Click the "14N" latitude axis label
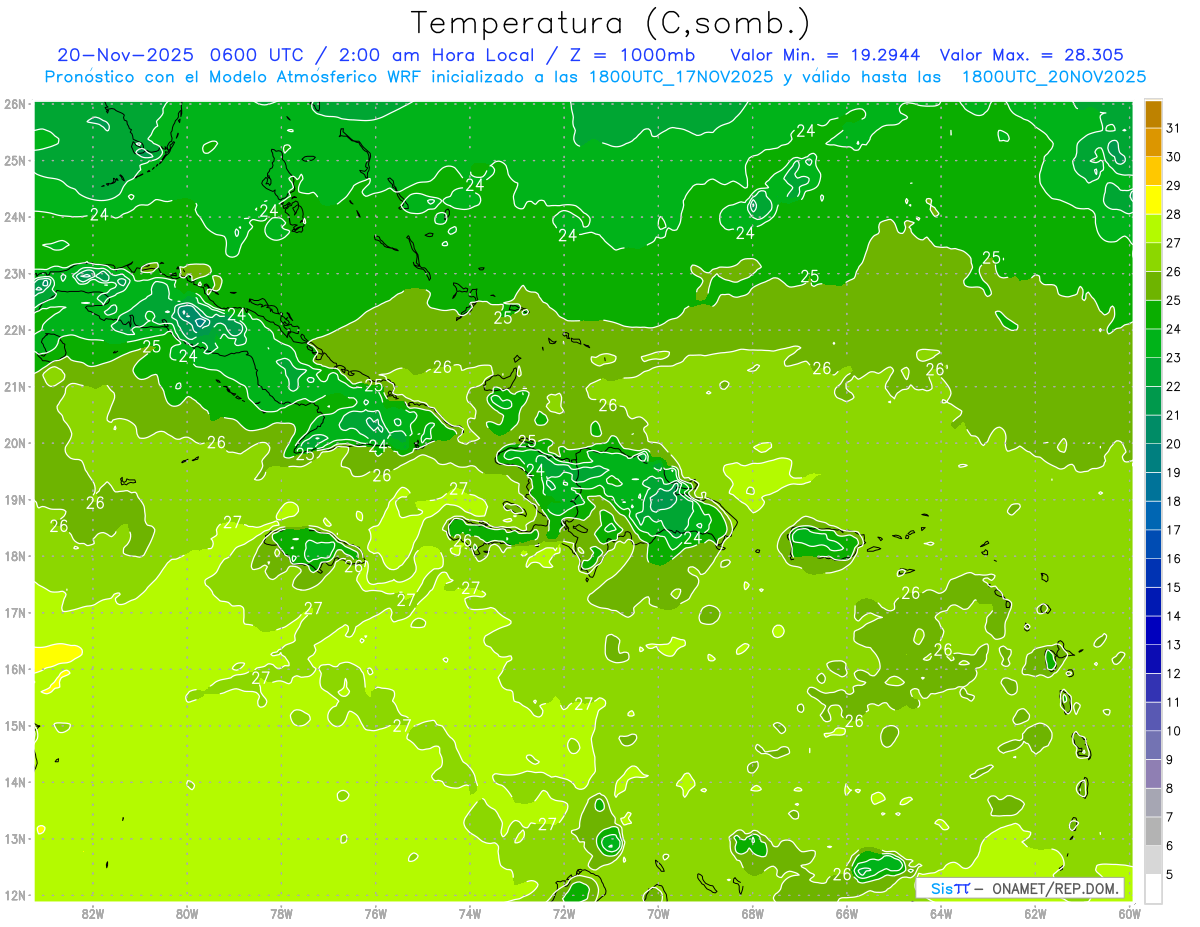1200x927 pixels. (x=15, y=782)
